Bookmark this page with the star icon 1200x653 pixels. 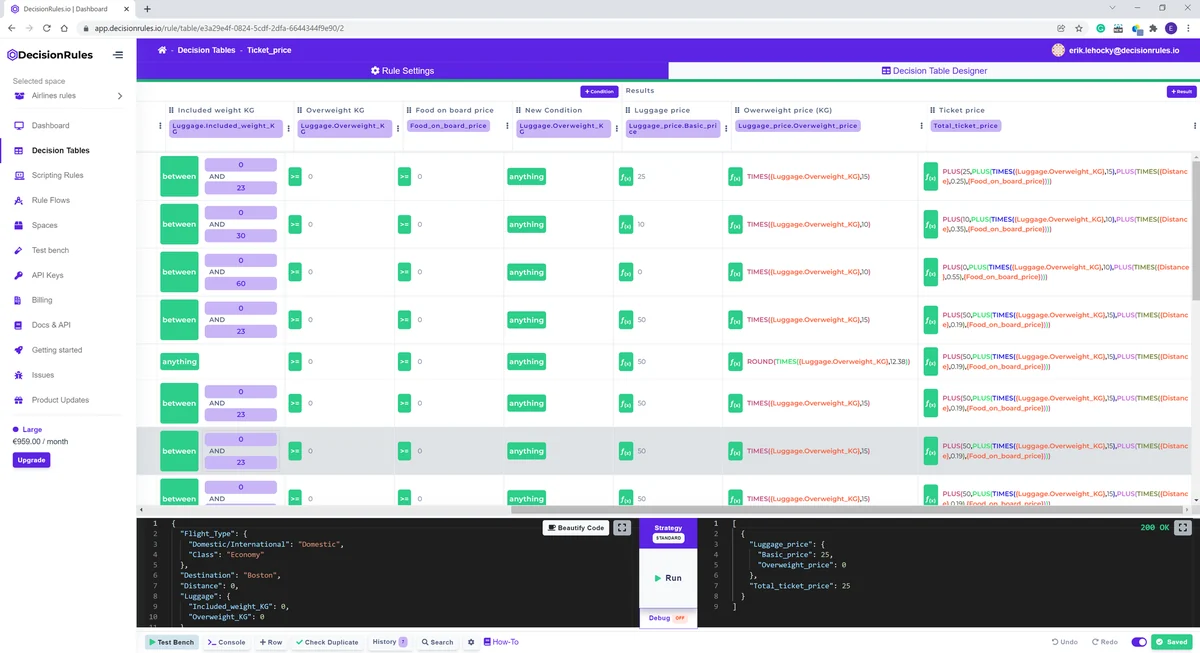(1080, 28)
